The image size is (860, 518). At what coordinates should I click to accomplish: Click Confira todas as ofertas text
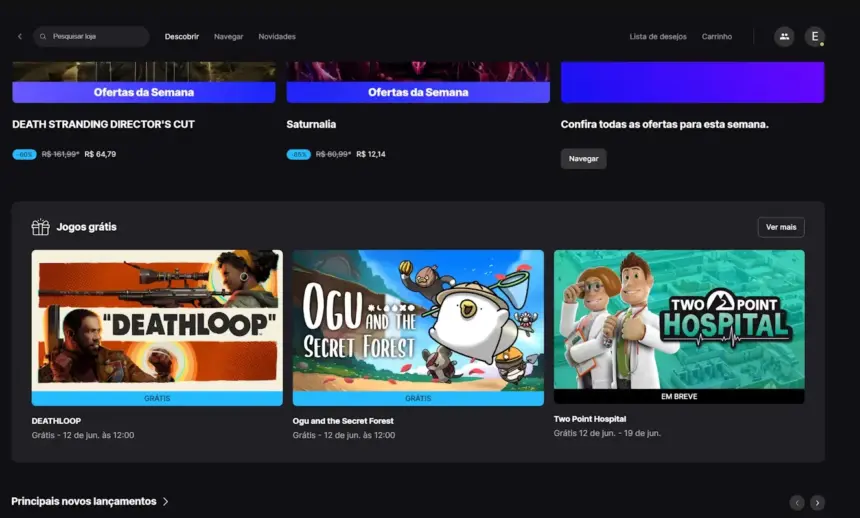664,125
